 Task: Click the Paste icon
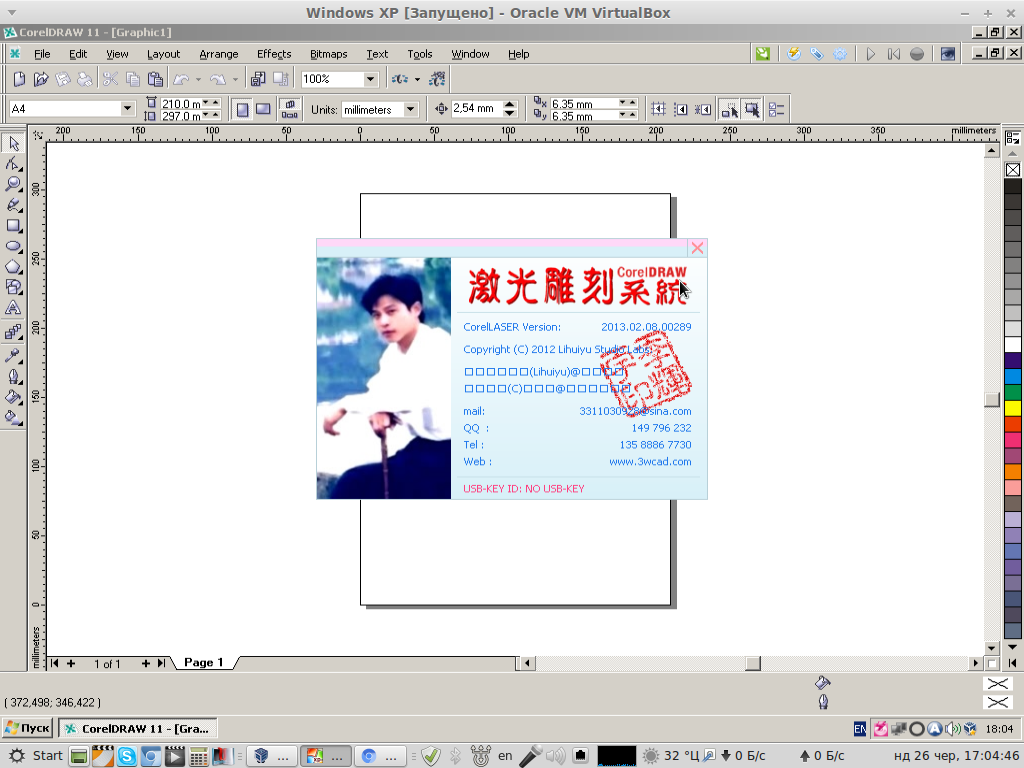(155, 79)
